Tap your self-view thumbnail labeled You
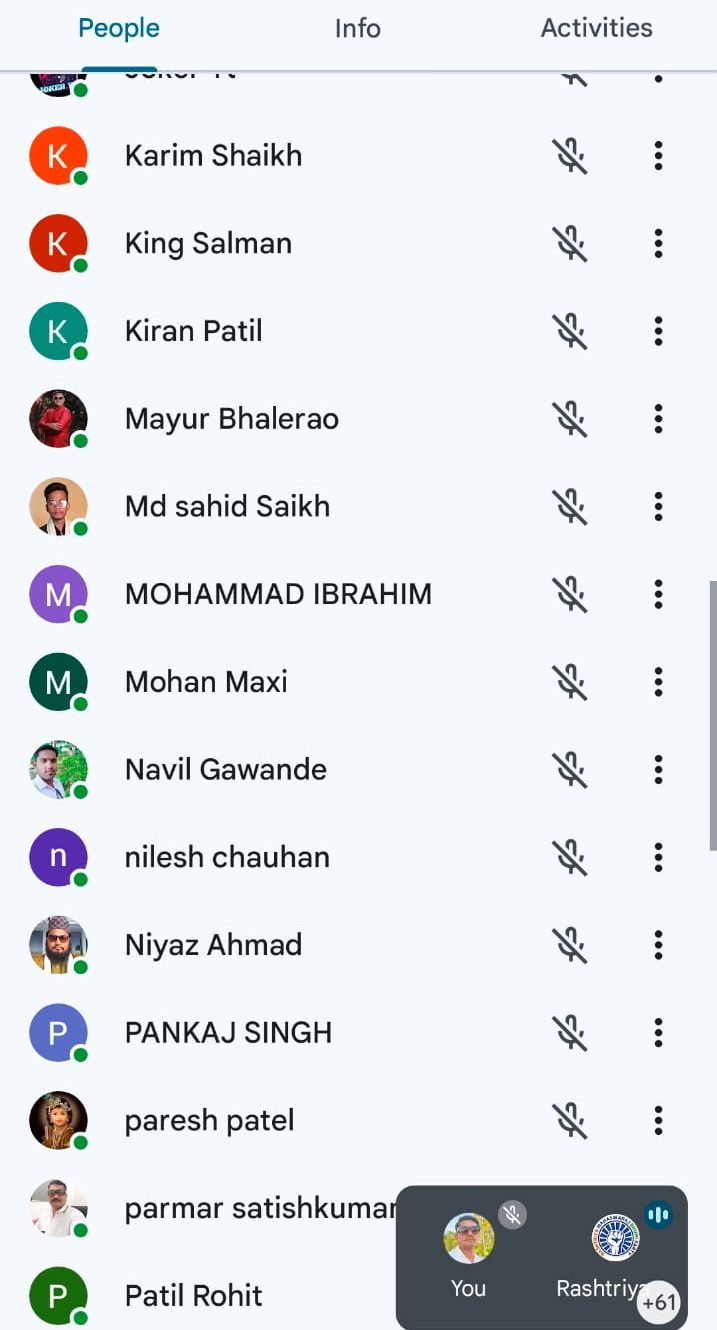The width and height of the screenshot is (717, 1330). (469, 1240)
